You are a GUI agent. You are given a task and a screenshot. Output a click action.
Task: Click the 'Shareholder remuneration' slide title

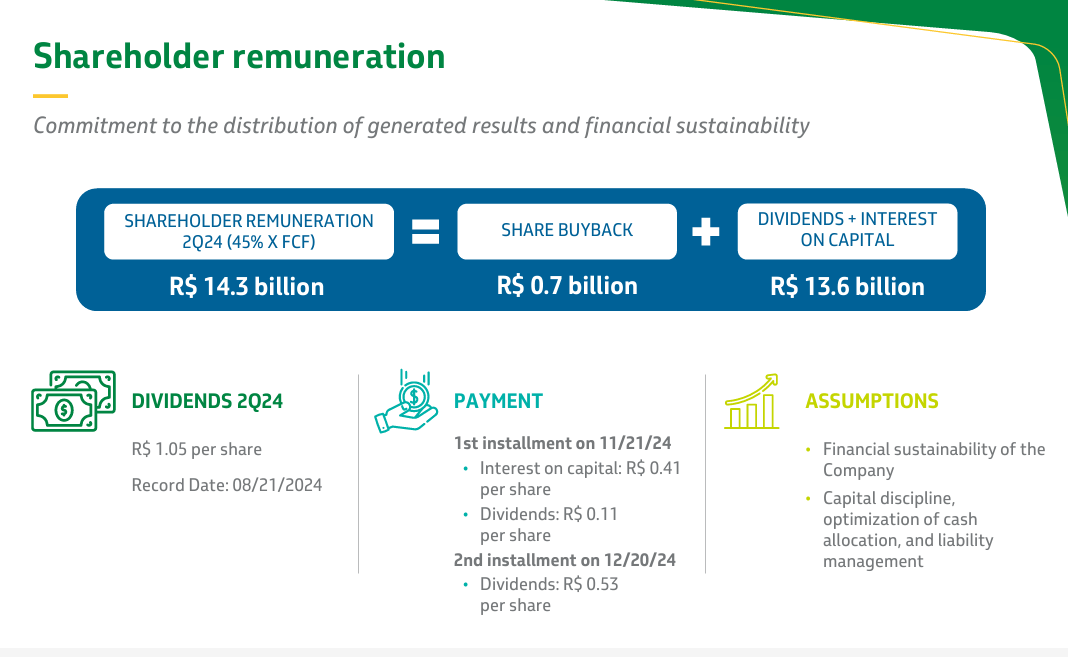click(239, 57)
